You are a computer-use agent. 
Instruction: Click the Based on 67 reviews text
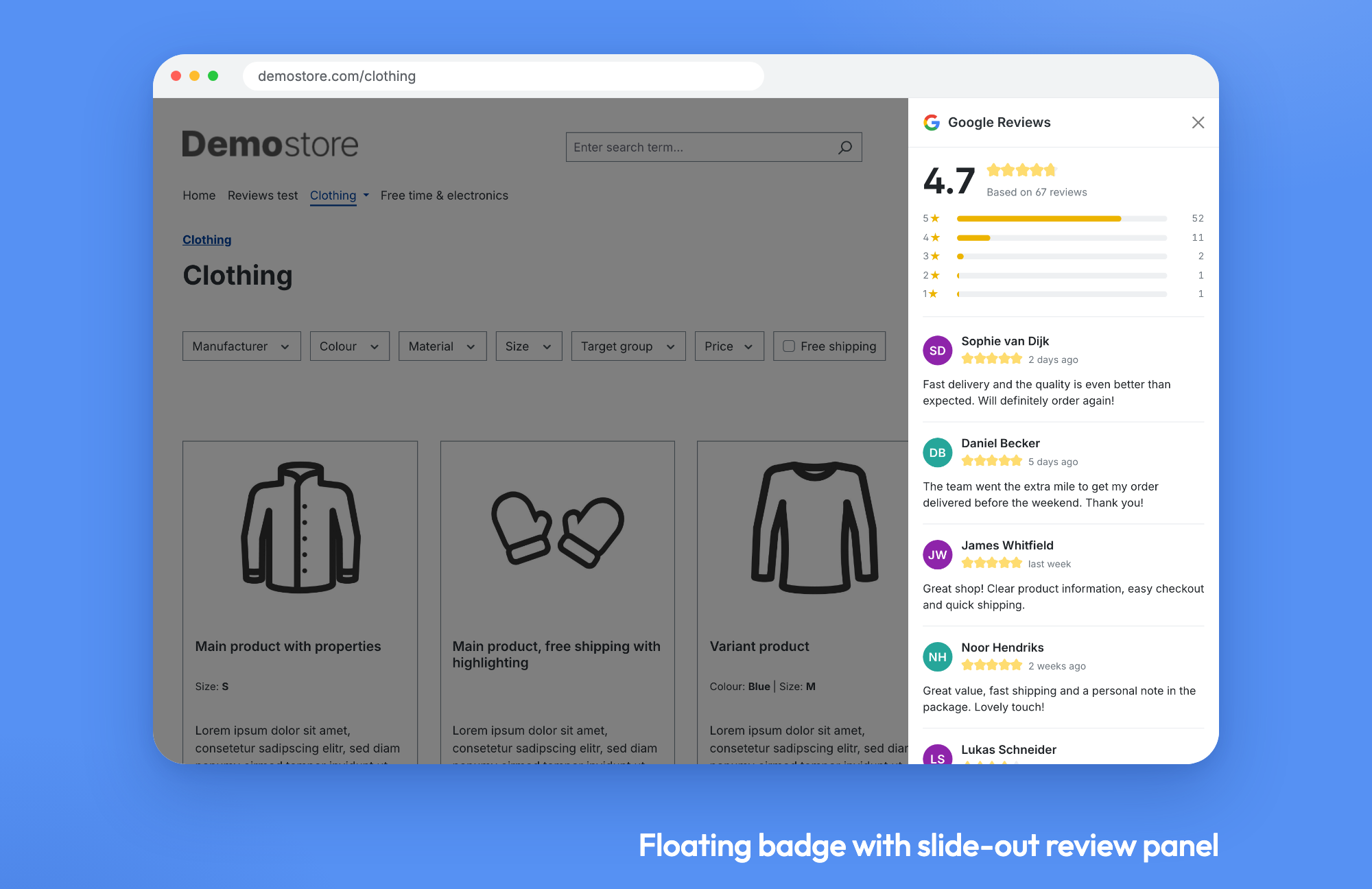point(1037,192)
